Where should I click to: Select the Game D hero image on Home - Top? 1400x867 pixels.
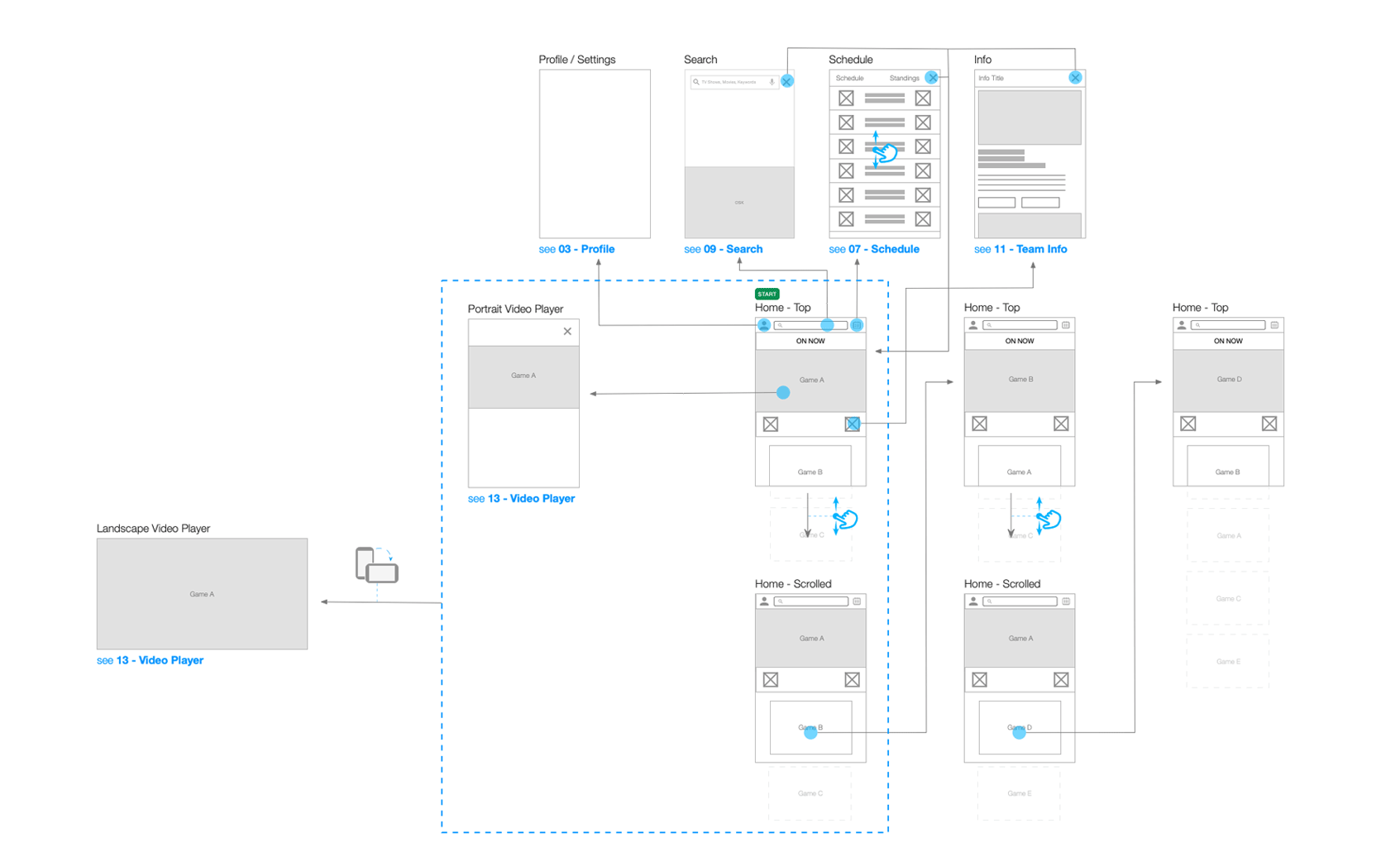click(1228, 380)
